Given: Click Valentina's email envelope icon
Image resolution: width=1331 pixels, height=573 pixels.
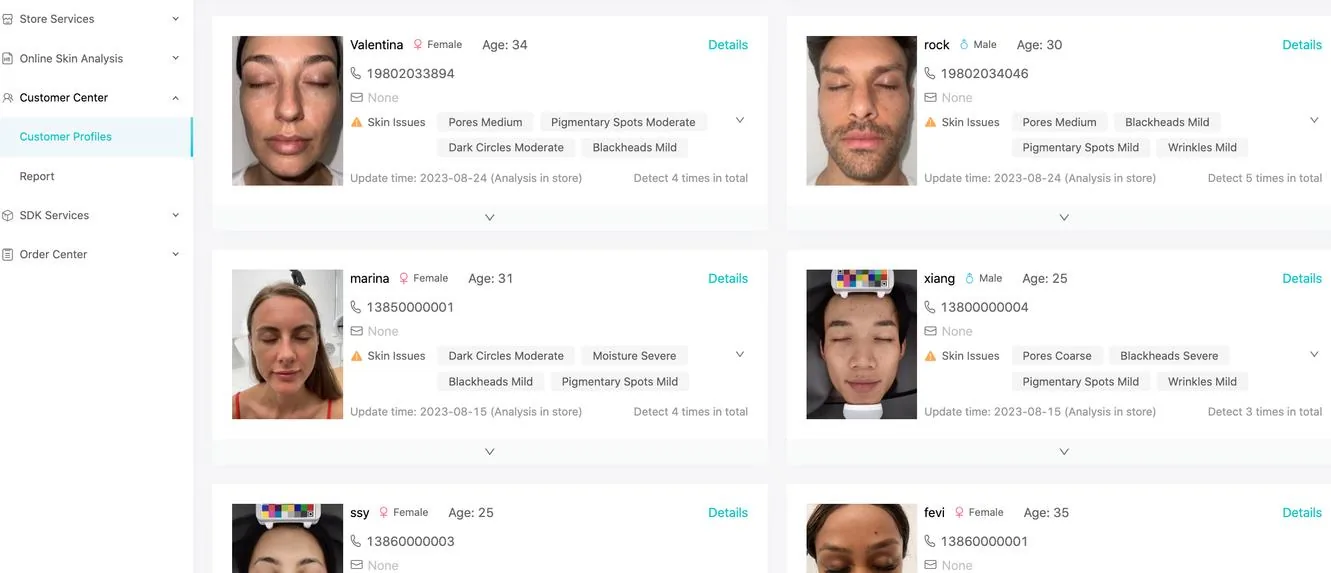Looking at the screenshot, I should click(x=356, y=98).
